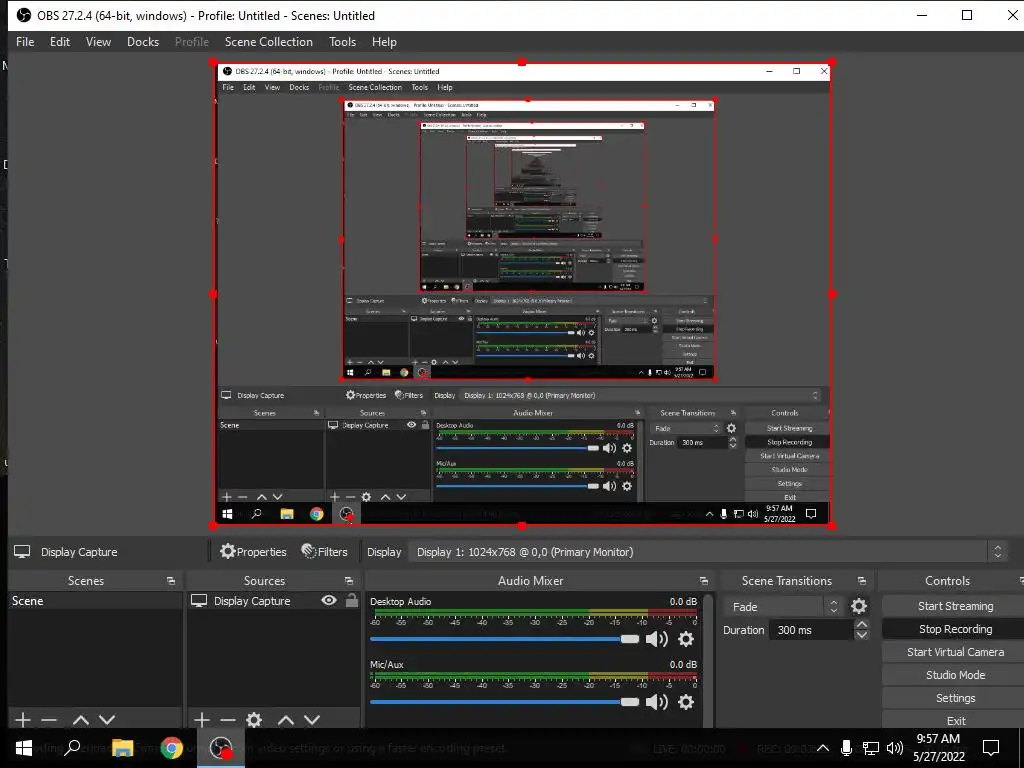Toggle the lock on Display Capture source
Screen dimensions: 1024x768
(x=351, y=600)
